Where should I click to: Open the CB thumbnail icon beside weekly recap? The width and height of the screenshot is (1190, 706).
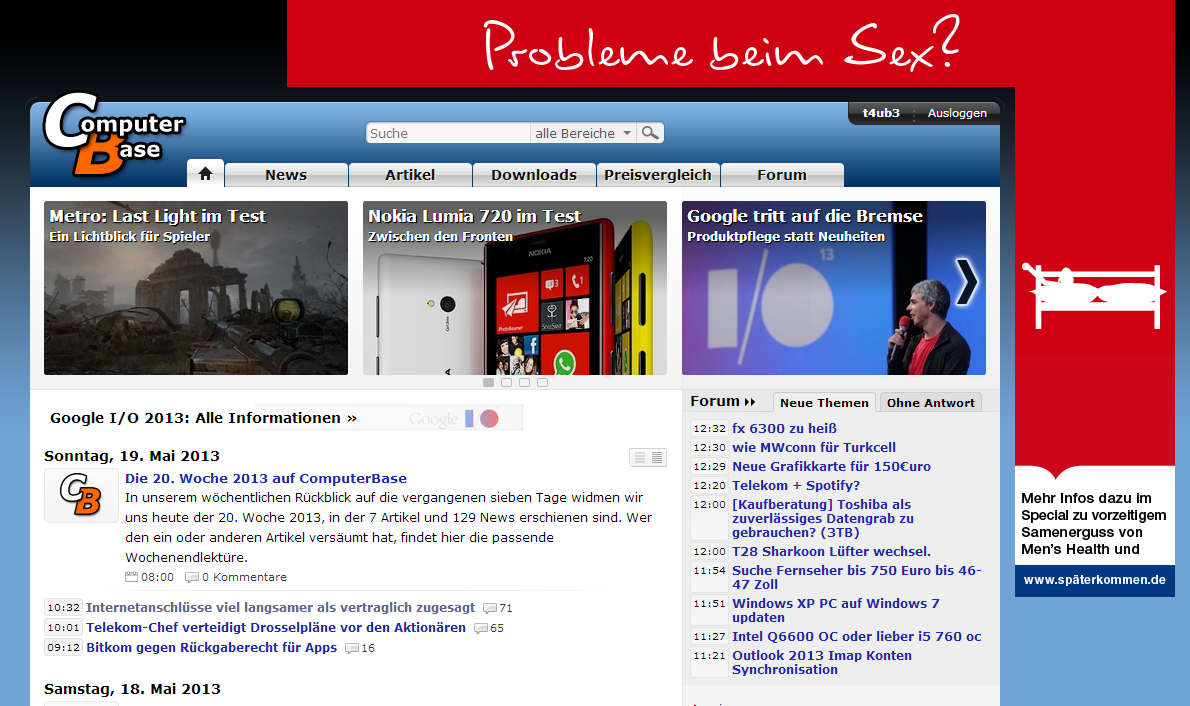(x=81, y=496)
